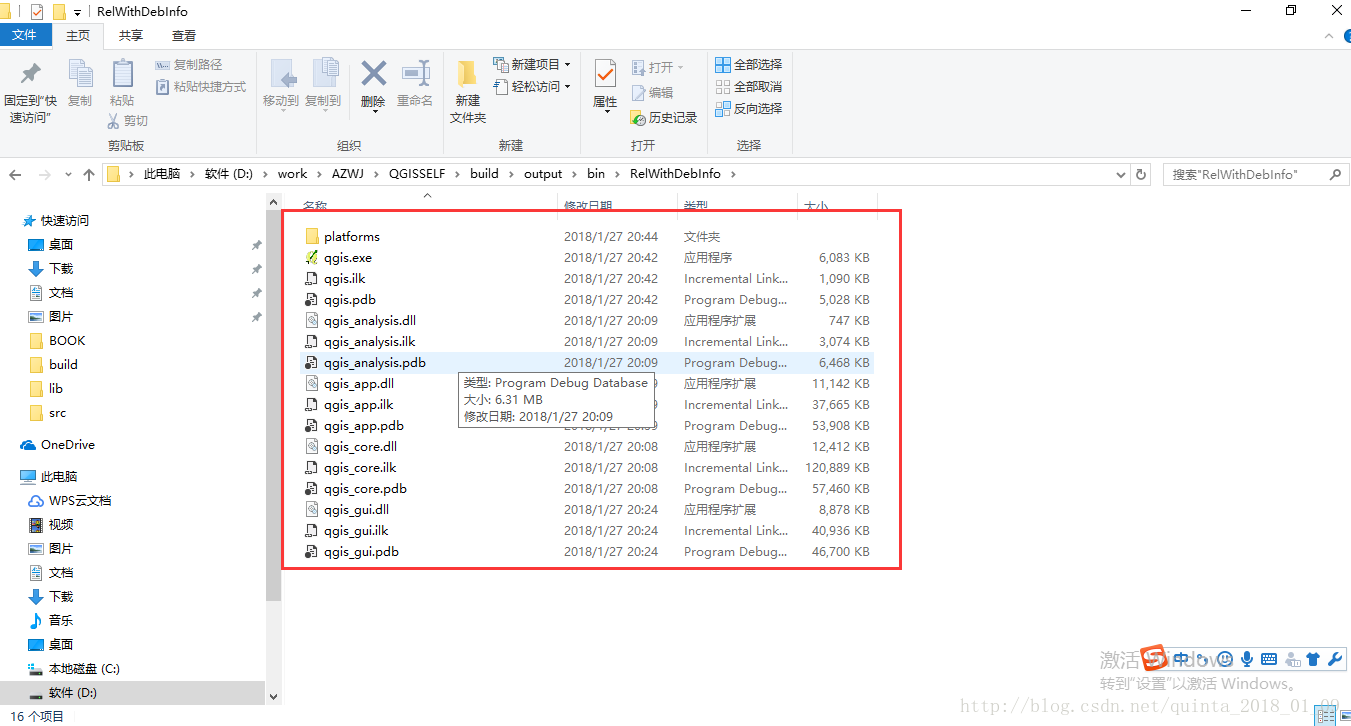
Task: Click the Properties checkmark icon
Action: coord(605,73)
